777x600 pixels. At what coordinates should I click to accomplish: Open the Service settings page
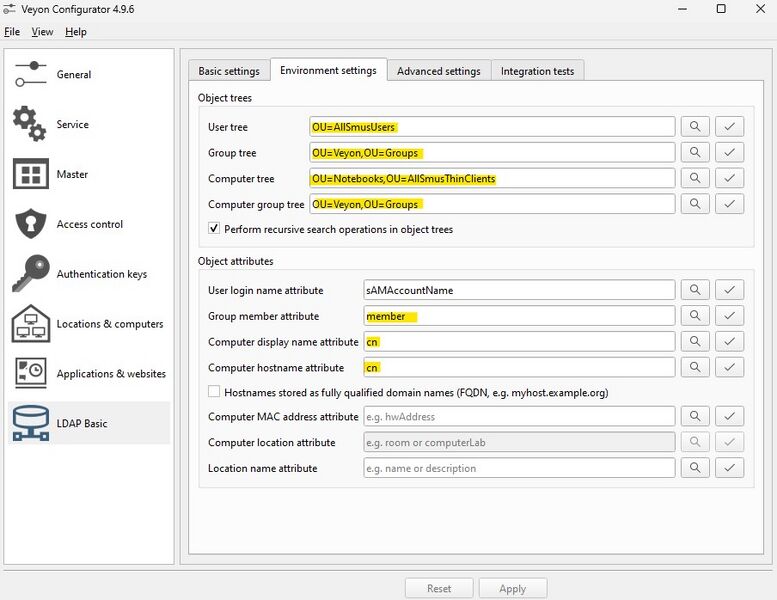tap(89, 124)
